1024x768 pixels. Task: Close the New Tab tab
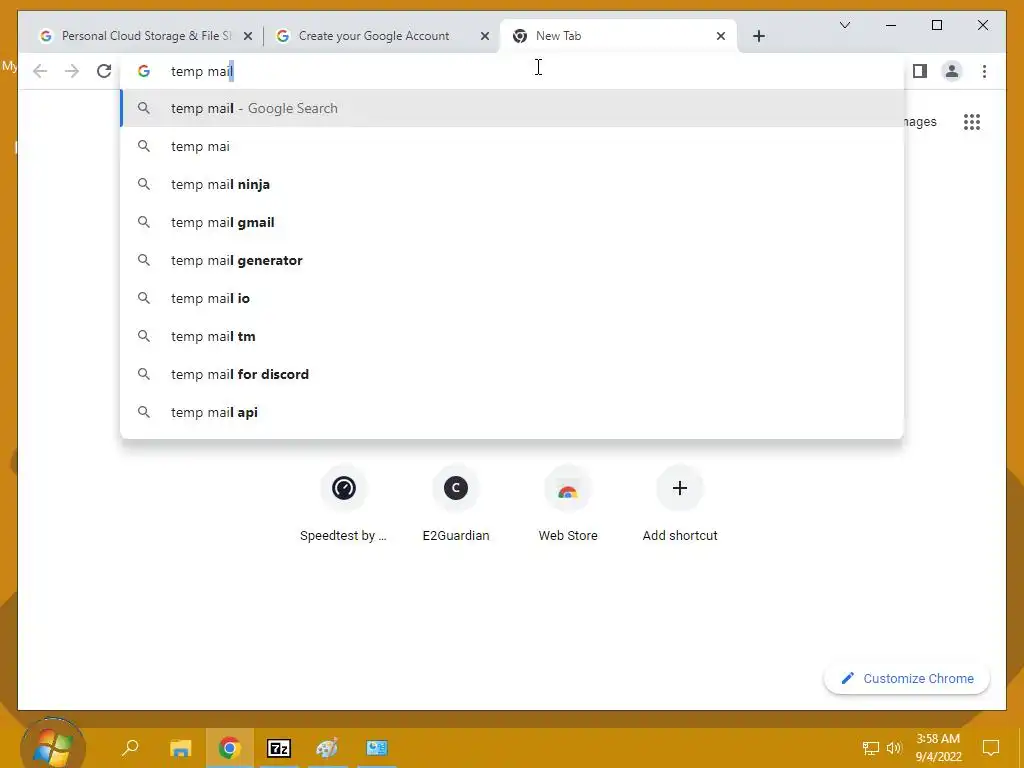pos(720,36)
